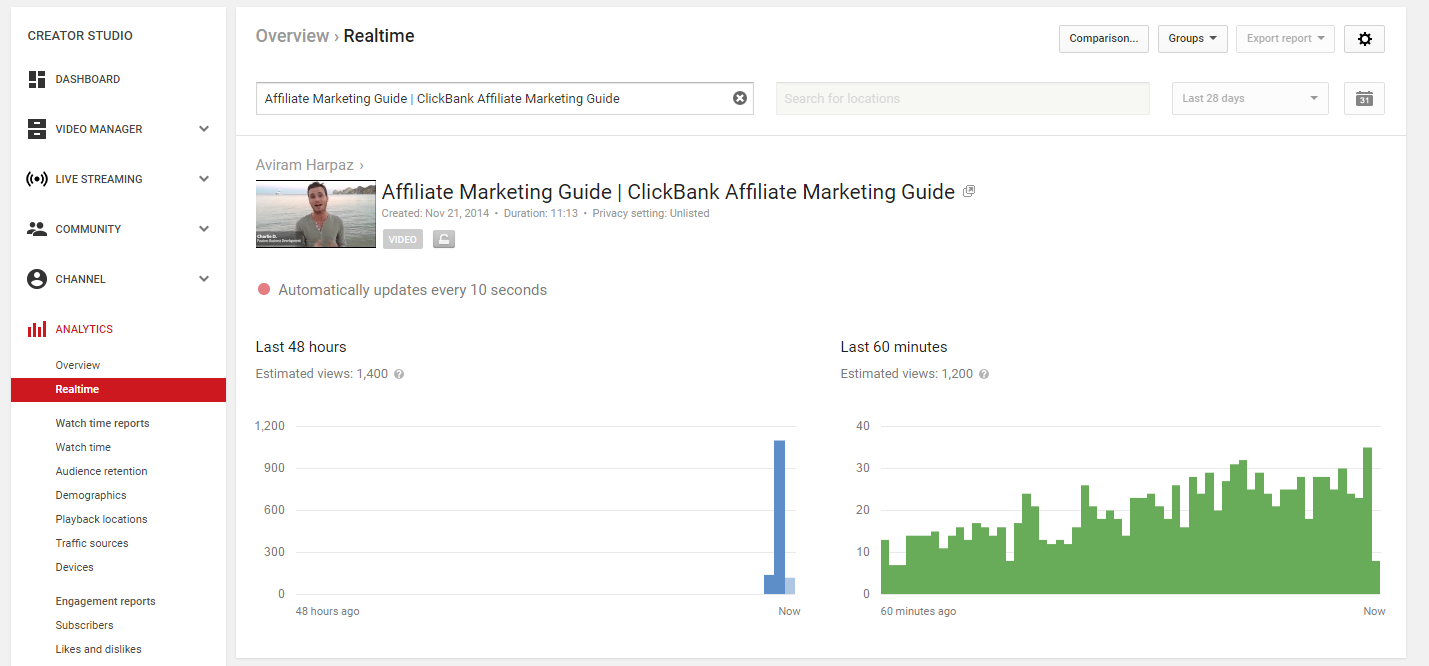Click the Community people icon
Viewport: 1429px width, 666px height.
click(37, 229)
